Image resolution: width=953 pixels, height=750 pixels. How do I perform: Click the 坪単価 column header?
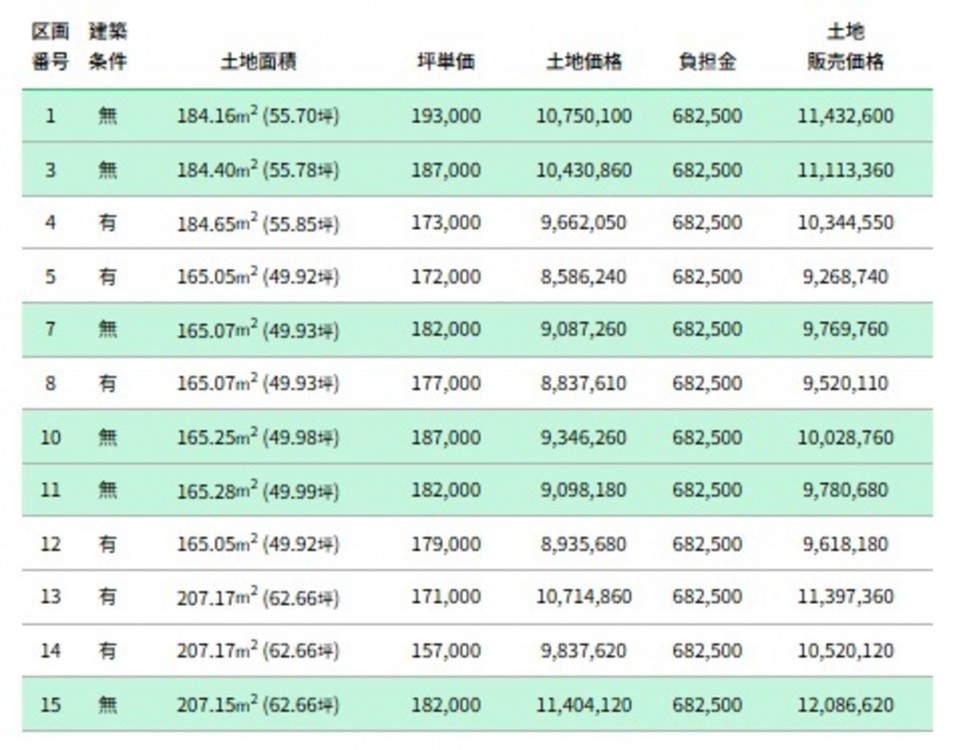click(x=445, y=62)
